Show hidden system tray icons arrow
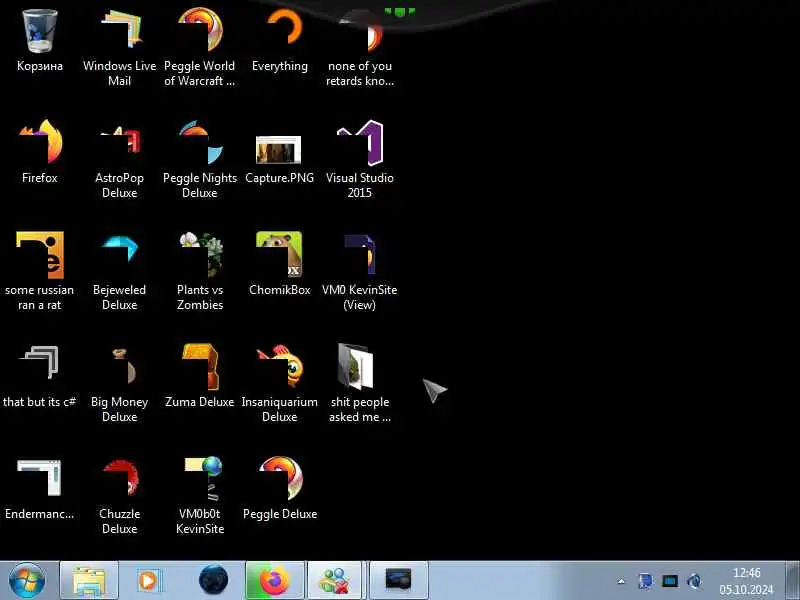The image size is (800, 600). coord(621,581)
